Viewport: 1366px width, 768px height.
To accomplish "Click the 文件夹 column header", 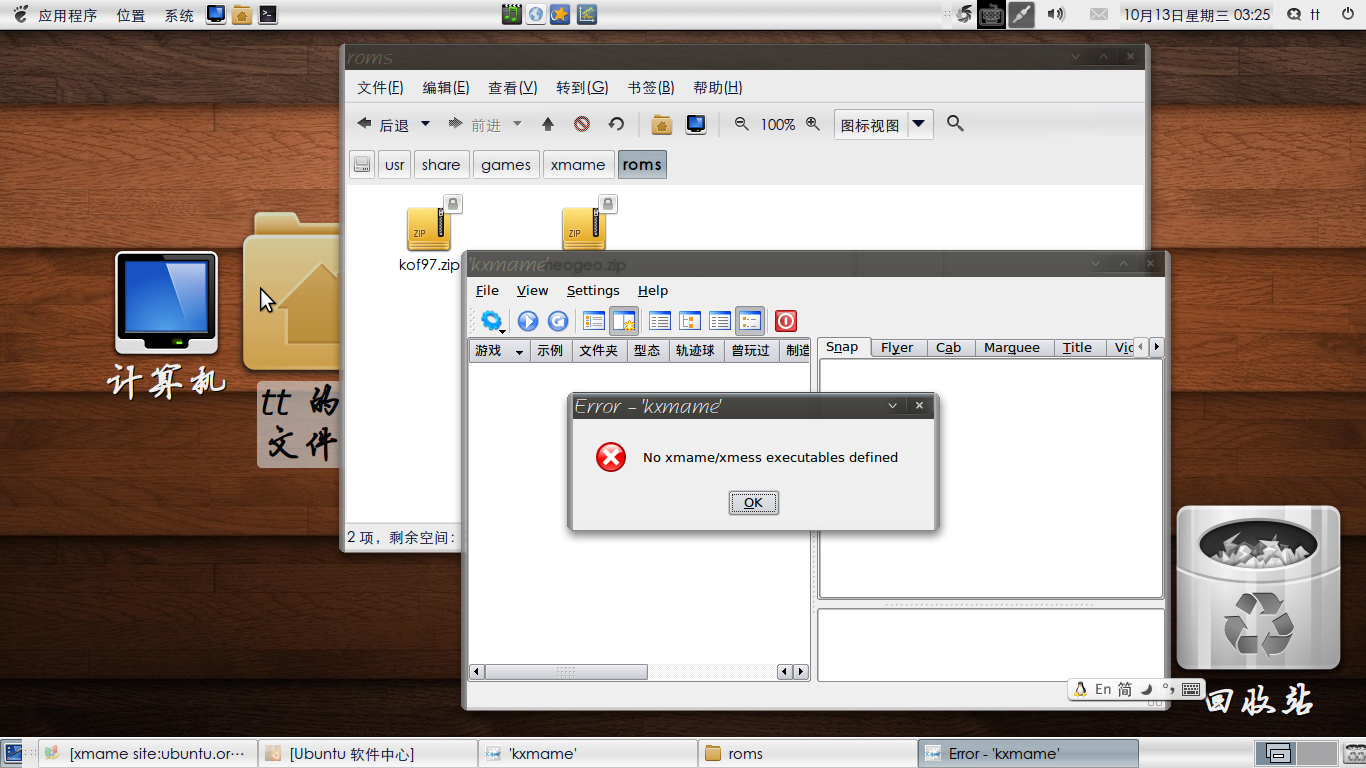I will [x=599, y=351].
